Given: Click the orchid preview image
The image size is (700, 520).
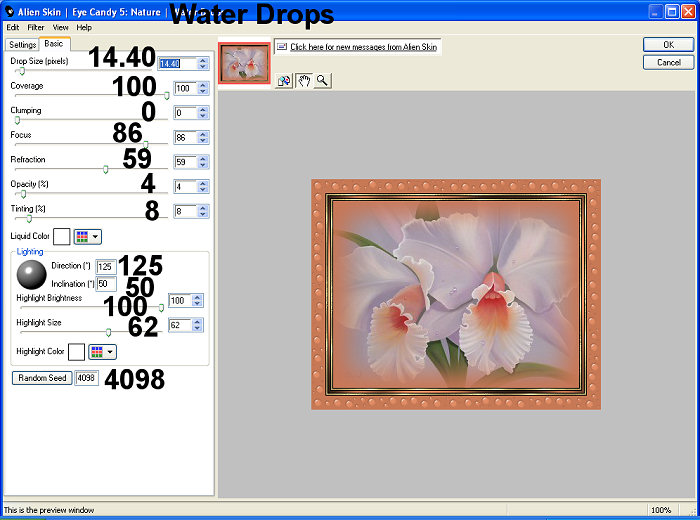Looking at the screenshot, I should [x=456, y=294].
